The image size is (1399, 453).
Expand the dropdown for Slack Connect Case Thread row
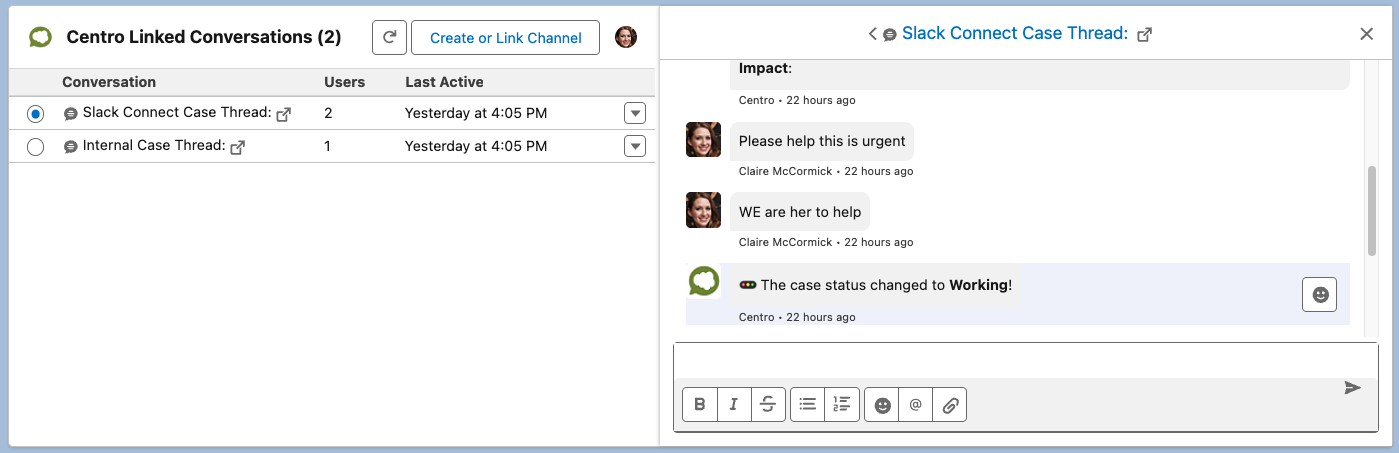pyautogui.click(x=635, y=113)
